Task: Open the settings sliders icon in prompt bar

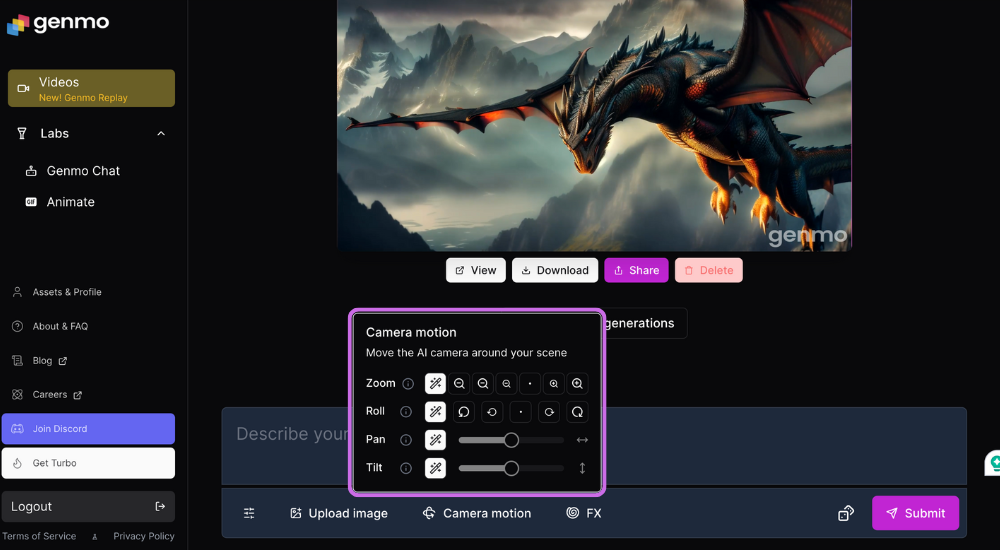Action: click(249, 513)
